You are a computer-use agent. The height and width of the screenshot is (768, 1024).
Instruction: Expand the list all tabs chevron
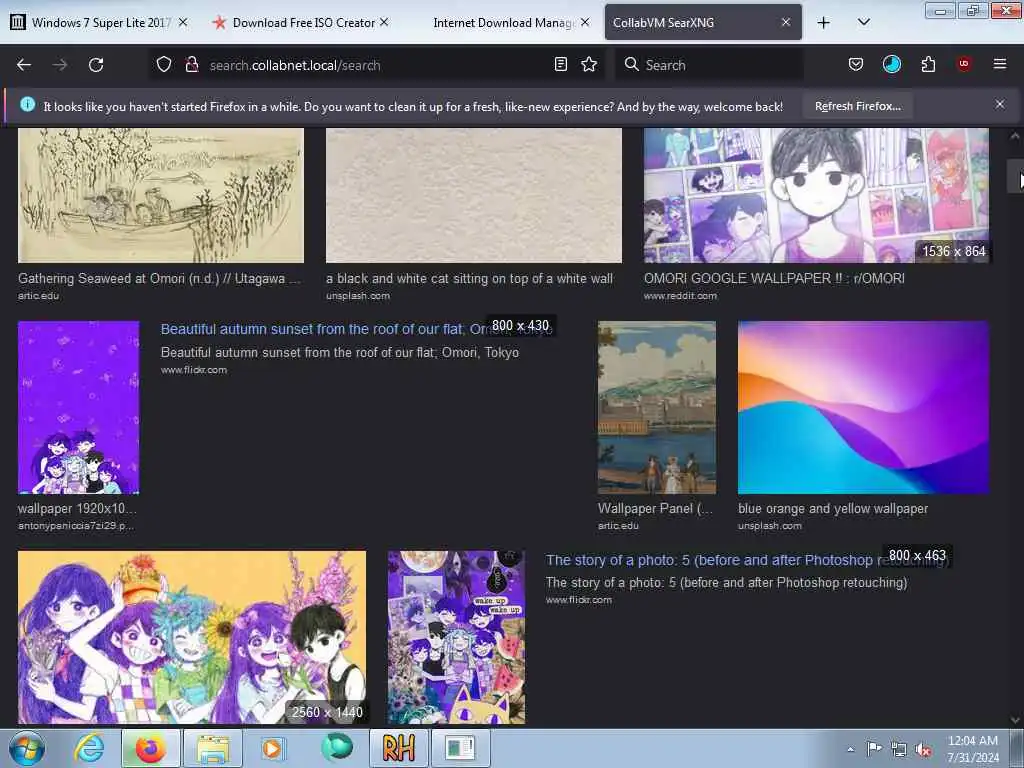click(863, 22)
